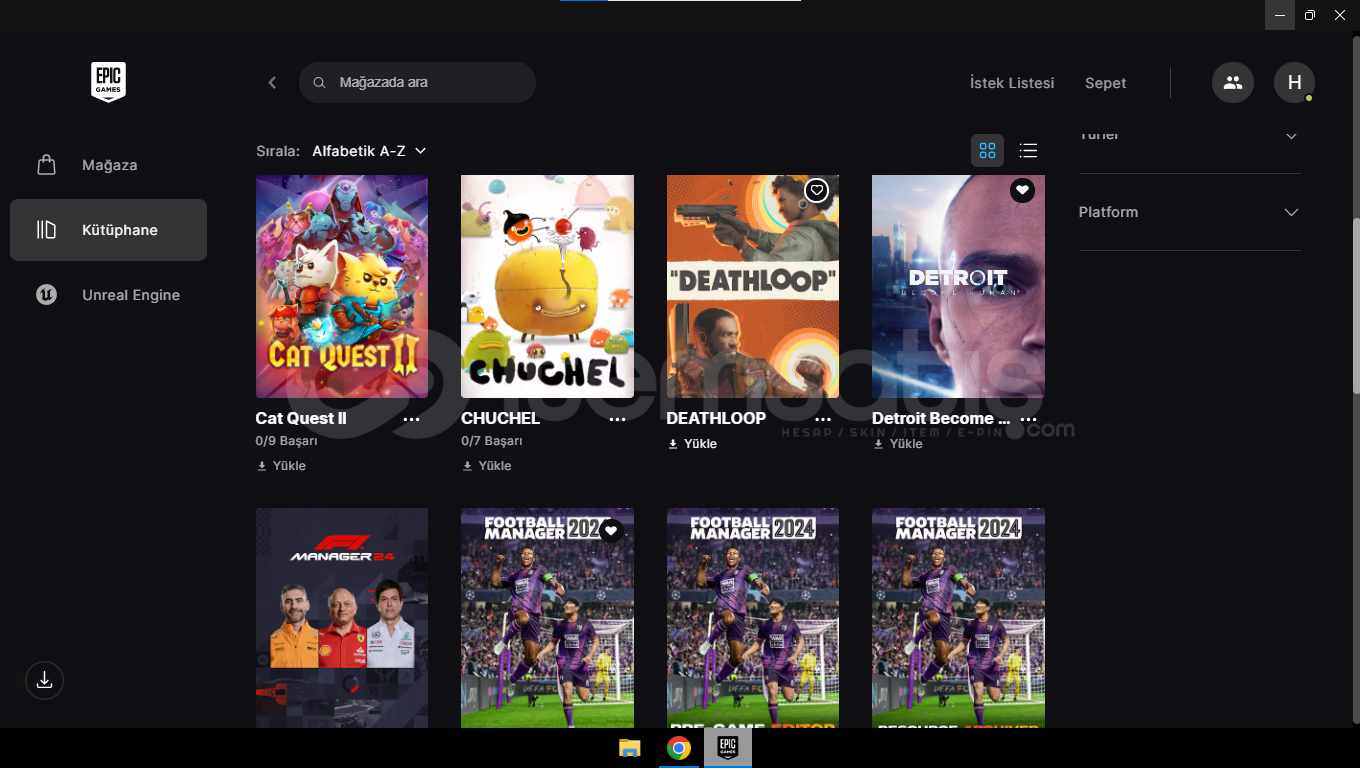Open DEATHLOOP cover art
Screen dimensions: 1360x768
(x=753, y=287)
